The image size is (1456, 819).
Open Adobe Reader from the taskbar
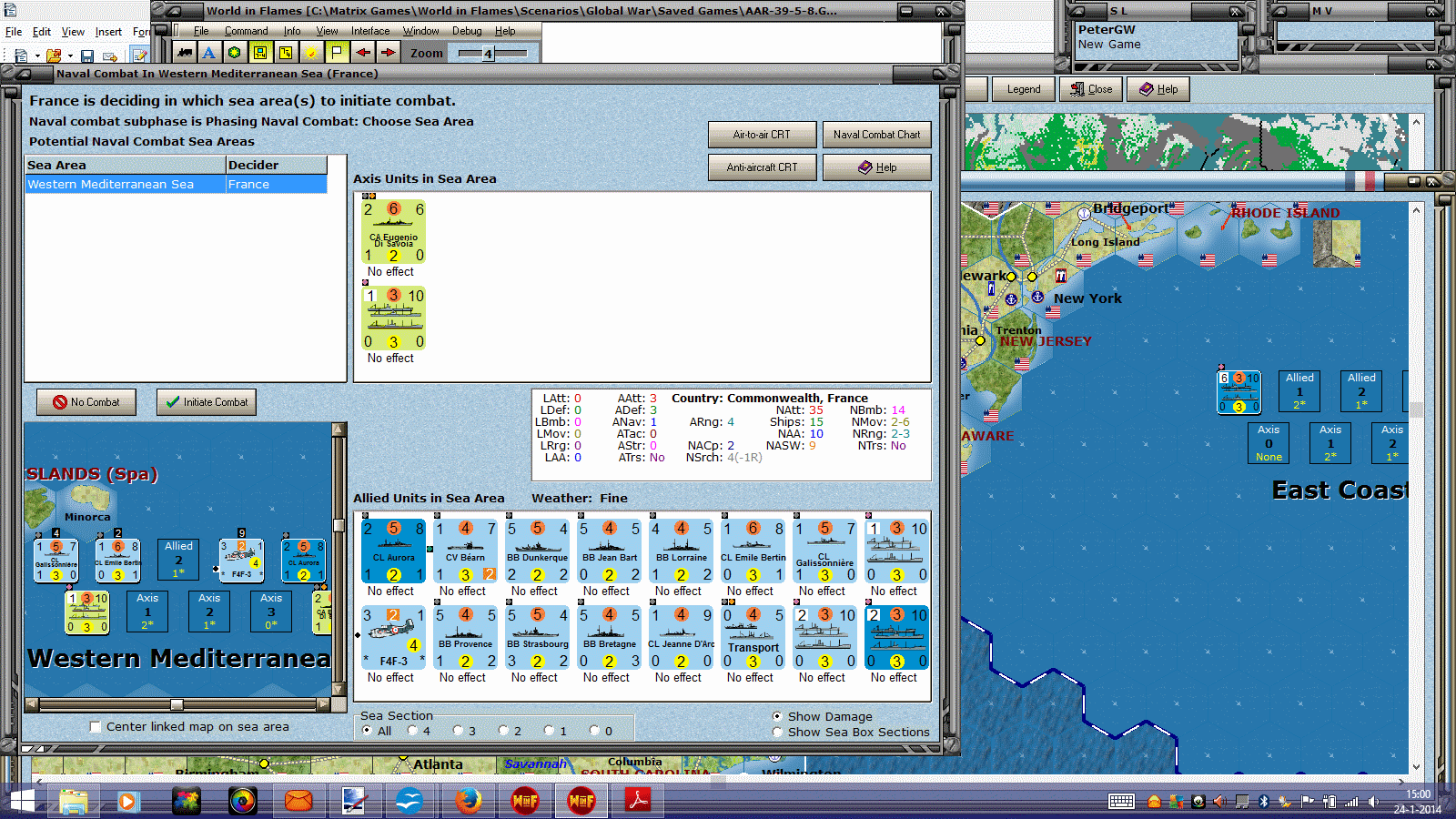point(637,801)
